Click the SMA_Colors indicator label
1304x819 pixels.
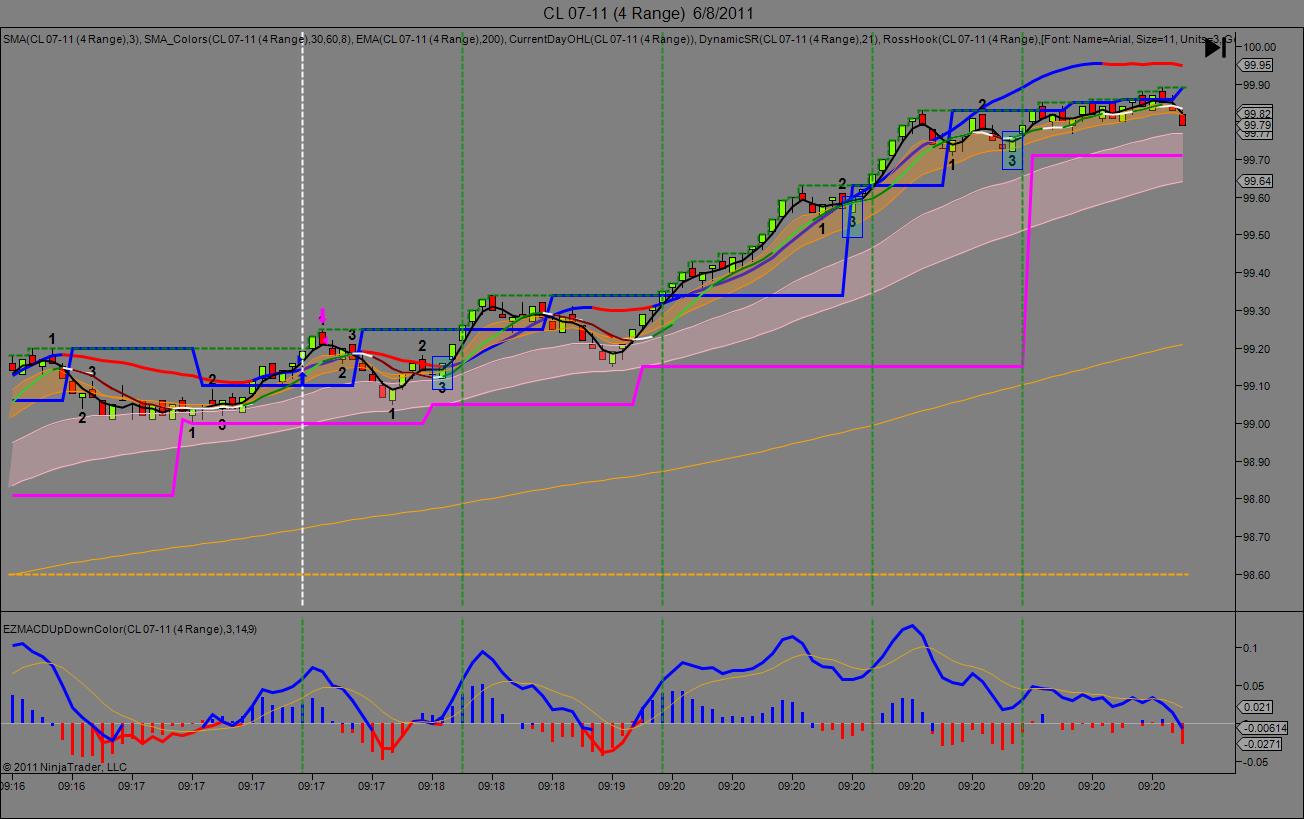pos(249,39)
